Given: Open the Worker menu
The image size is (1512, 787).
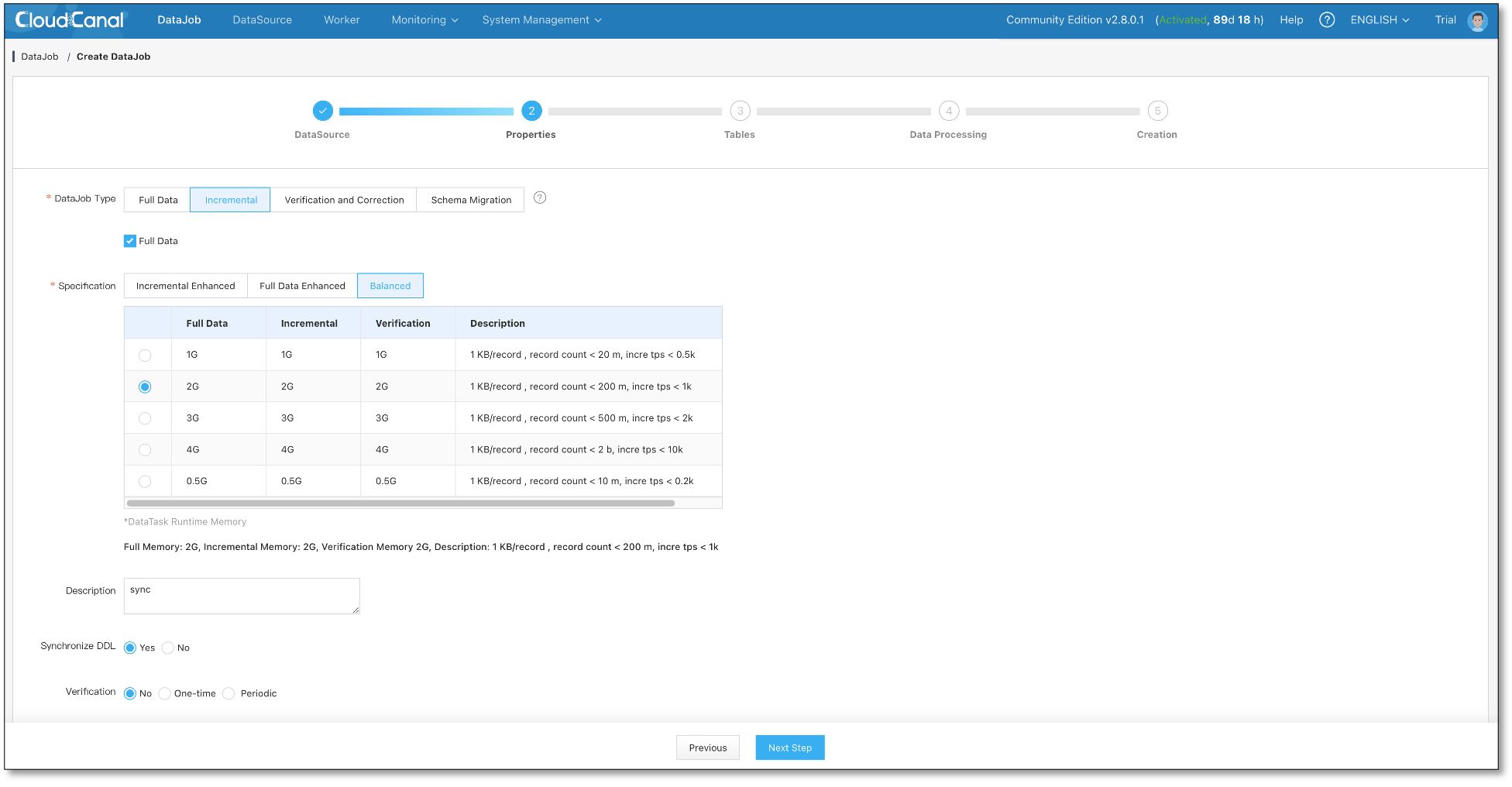Looking at the screenshot, I should [342, 20].
